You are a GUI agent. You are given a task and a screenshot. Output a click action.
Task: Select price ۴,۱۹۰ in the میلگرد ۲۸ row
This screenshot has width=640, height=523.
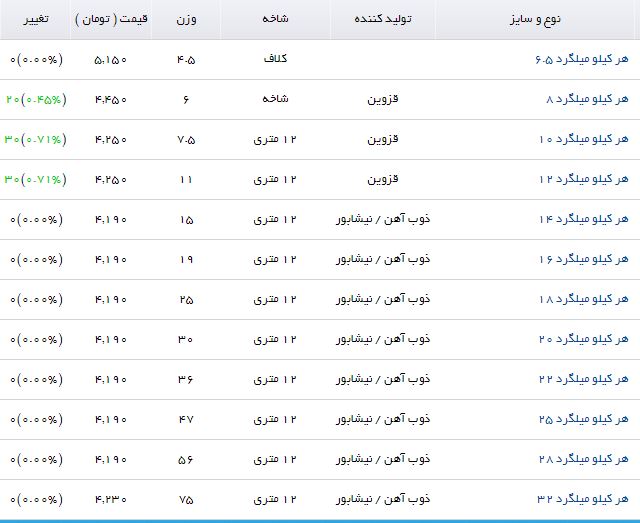coord(111,460)
